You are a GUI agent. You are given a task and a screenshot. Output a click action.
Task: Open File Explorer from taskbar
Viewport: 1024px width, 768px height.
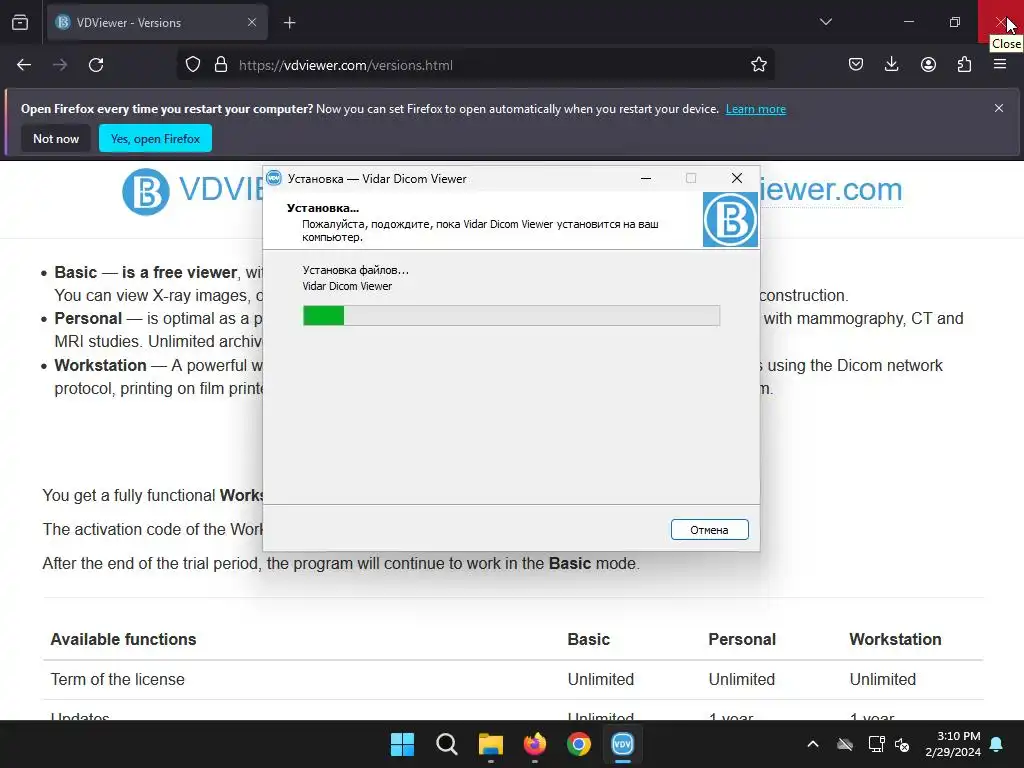pos(490,744)
